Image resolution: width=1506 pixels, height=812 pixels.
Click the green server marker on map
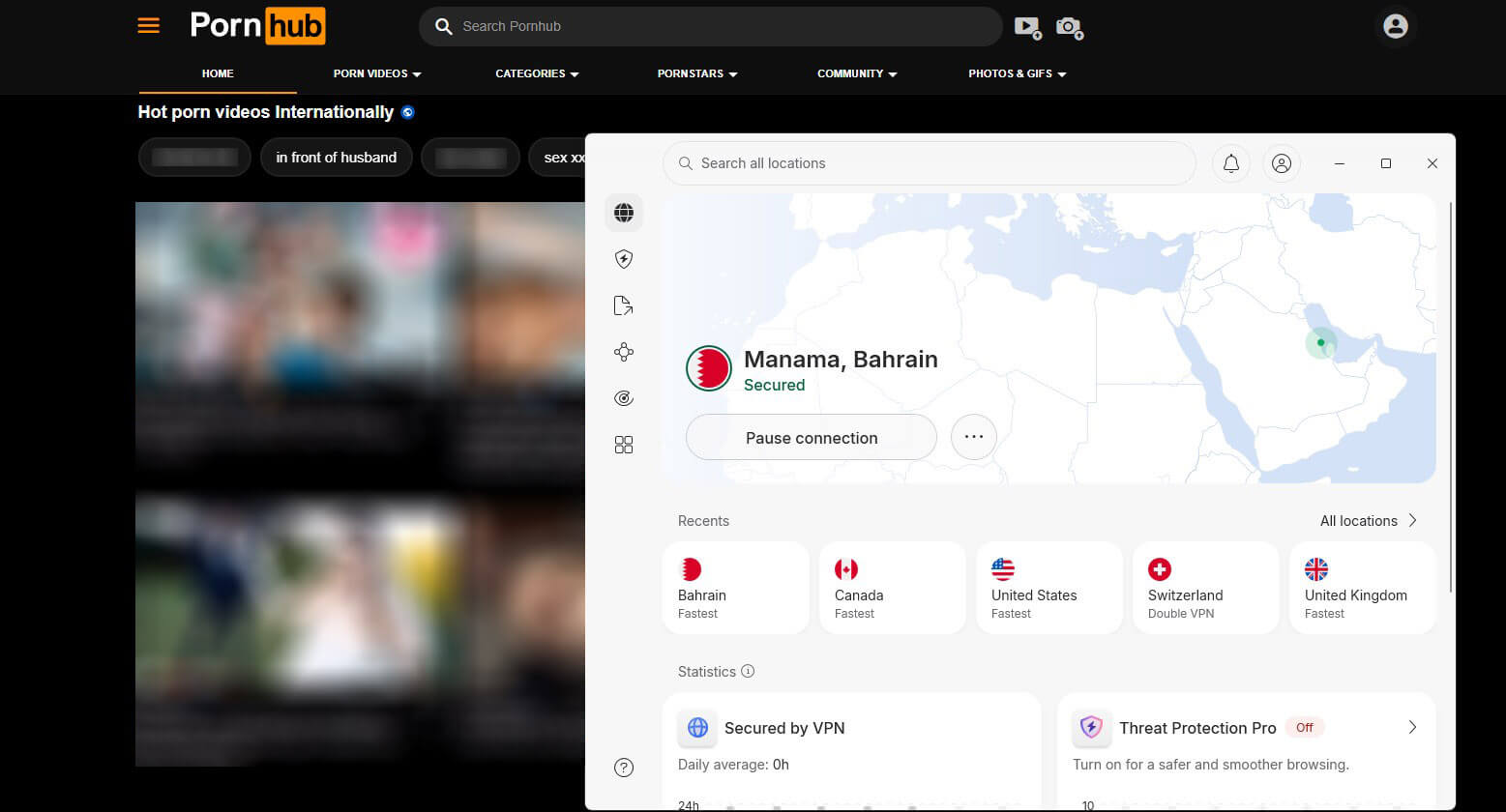pos(1321,342)
